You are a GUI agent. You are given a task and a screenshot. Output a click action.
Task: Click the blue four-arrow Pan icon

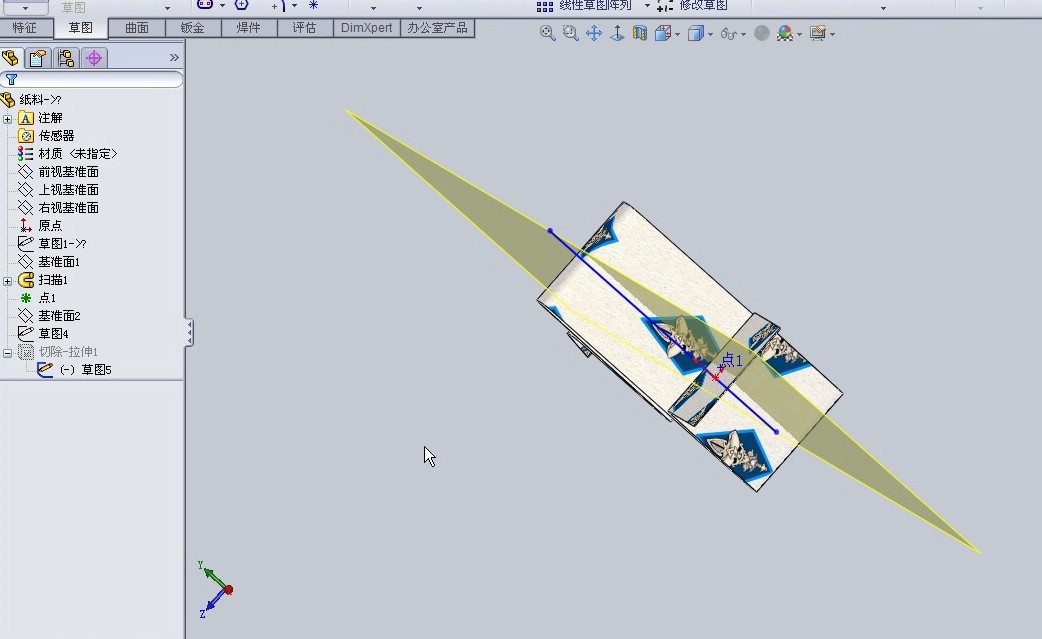[593, 33]
